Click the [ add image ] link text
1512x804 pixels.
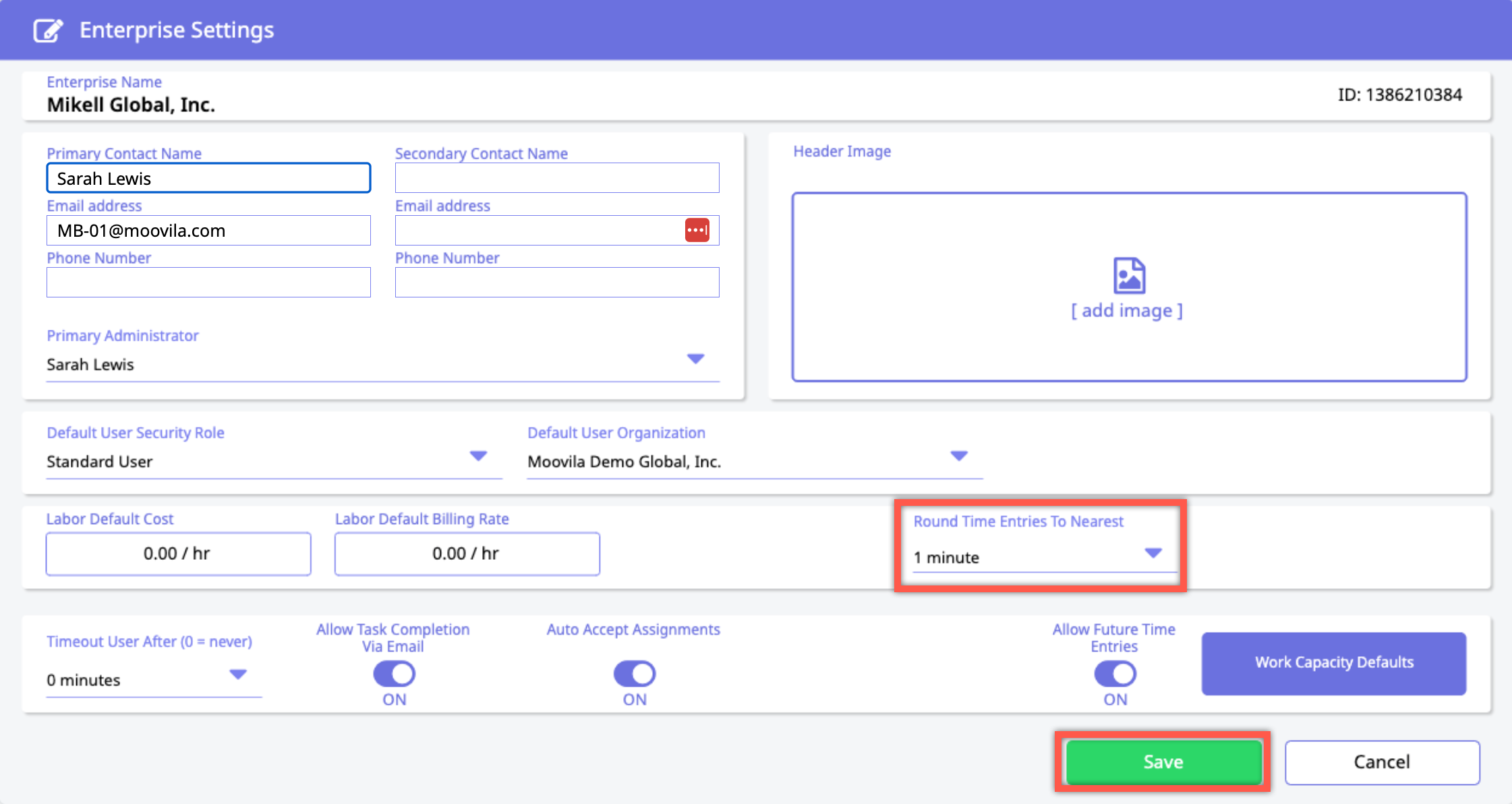point(1127,311)
